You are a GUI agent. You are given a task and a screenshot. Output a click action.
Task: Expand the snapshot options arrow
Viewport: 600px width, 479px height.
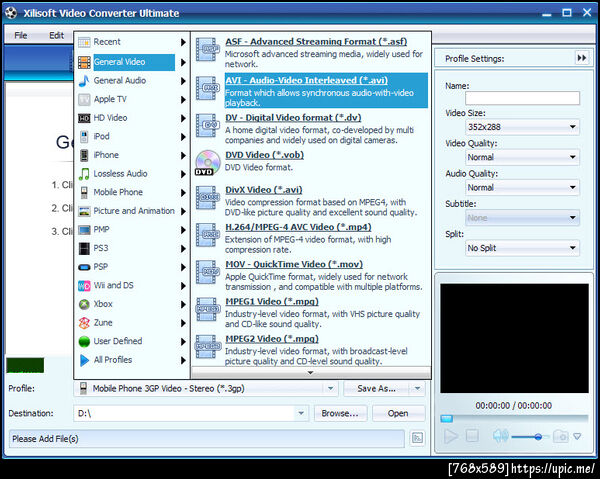click(577, 436)
